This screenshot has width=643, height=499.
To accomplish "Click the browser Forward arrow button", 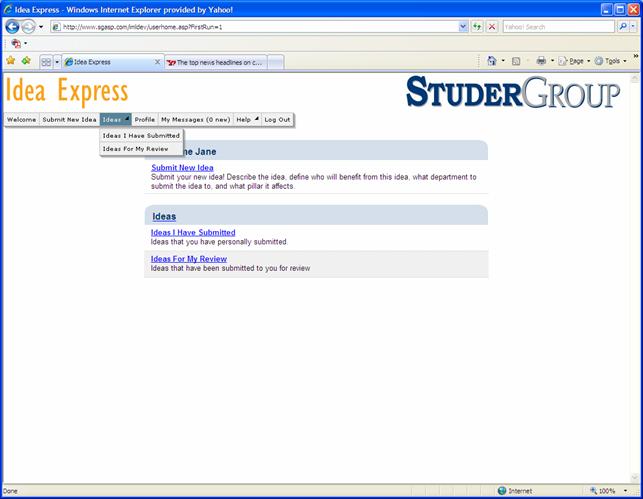I will point(28,27).
